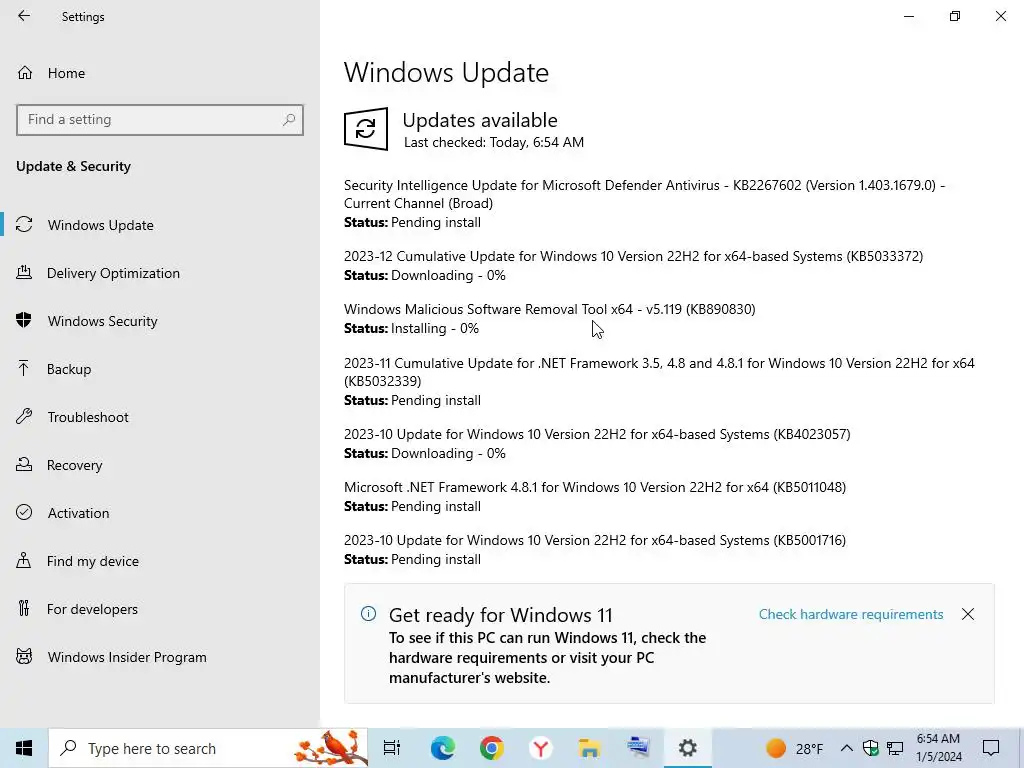Click the Last checked: Today, 6:54 AM text
The image size is (1024, 768).
click(x=494, y=142)
